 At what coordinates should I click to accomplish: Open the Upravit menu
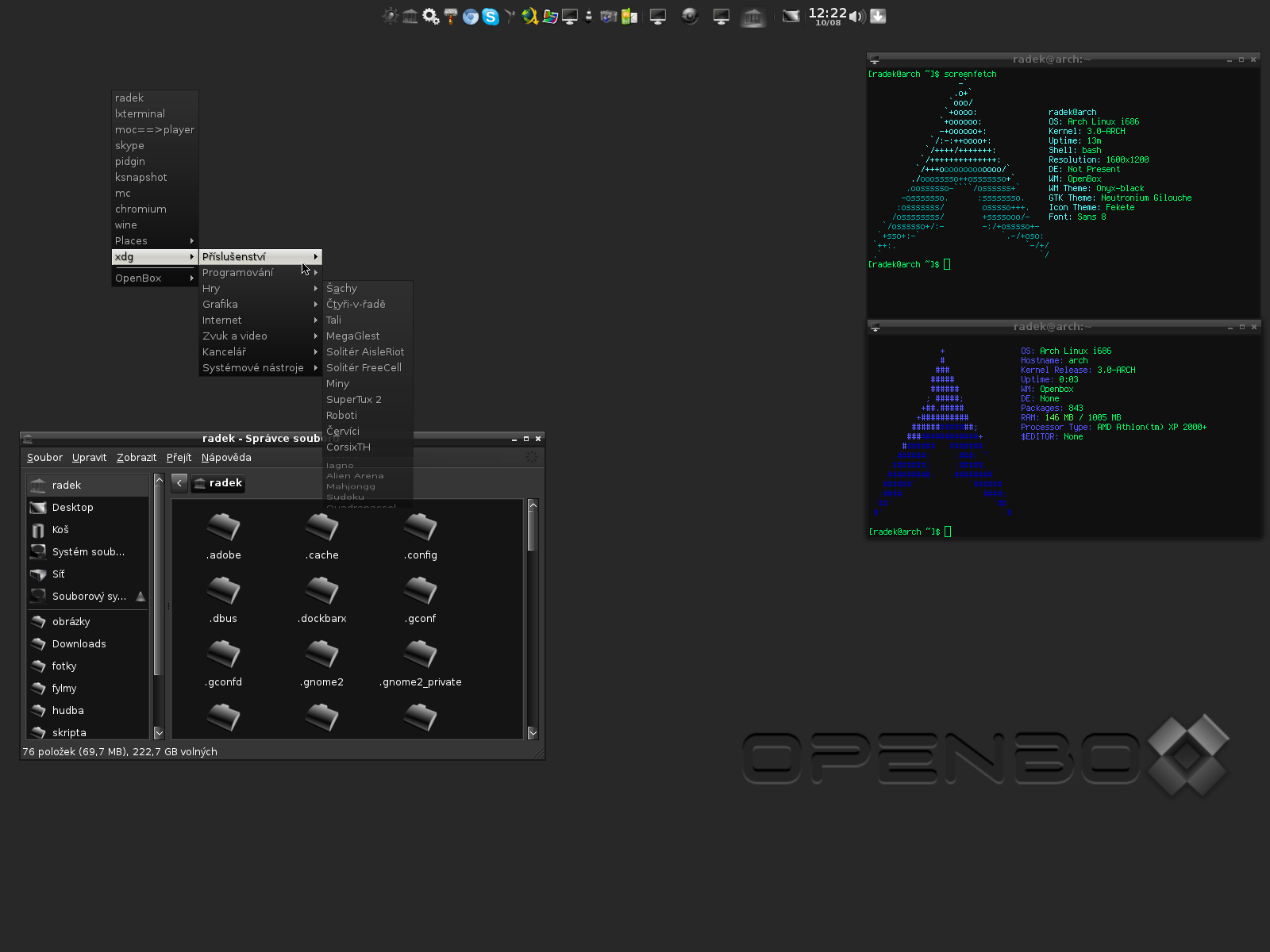click(x=89, y=458)
